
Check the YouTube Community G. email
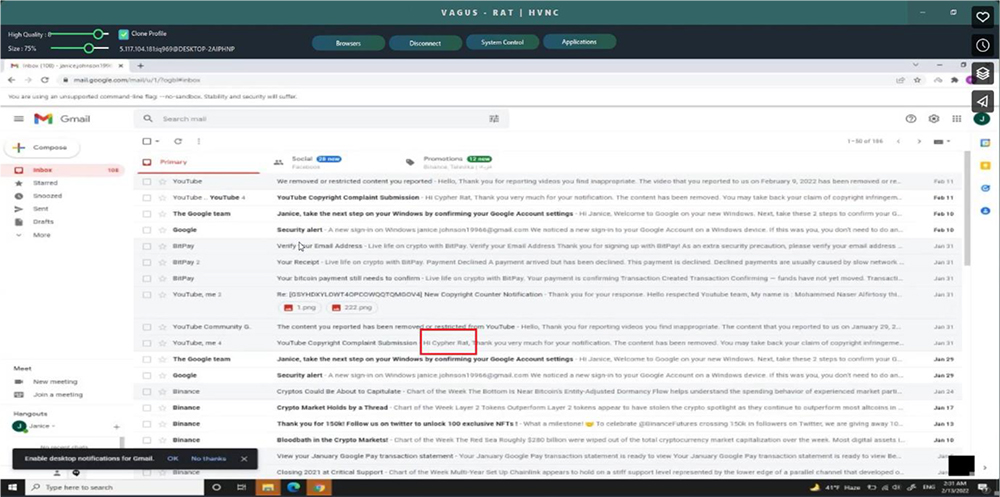(x=147, y=327)
